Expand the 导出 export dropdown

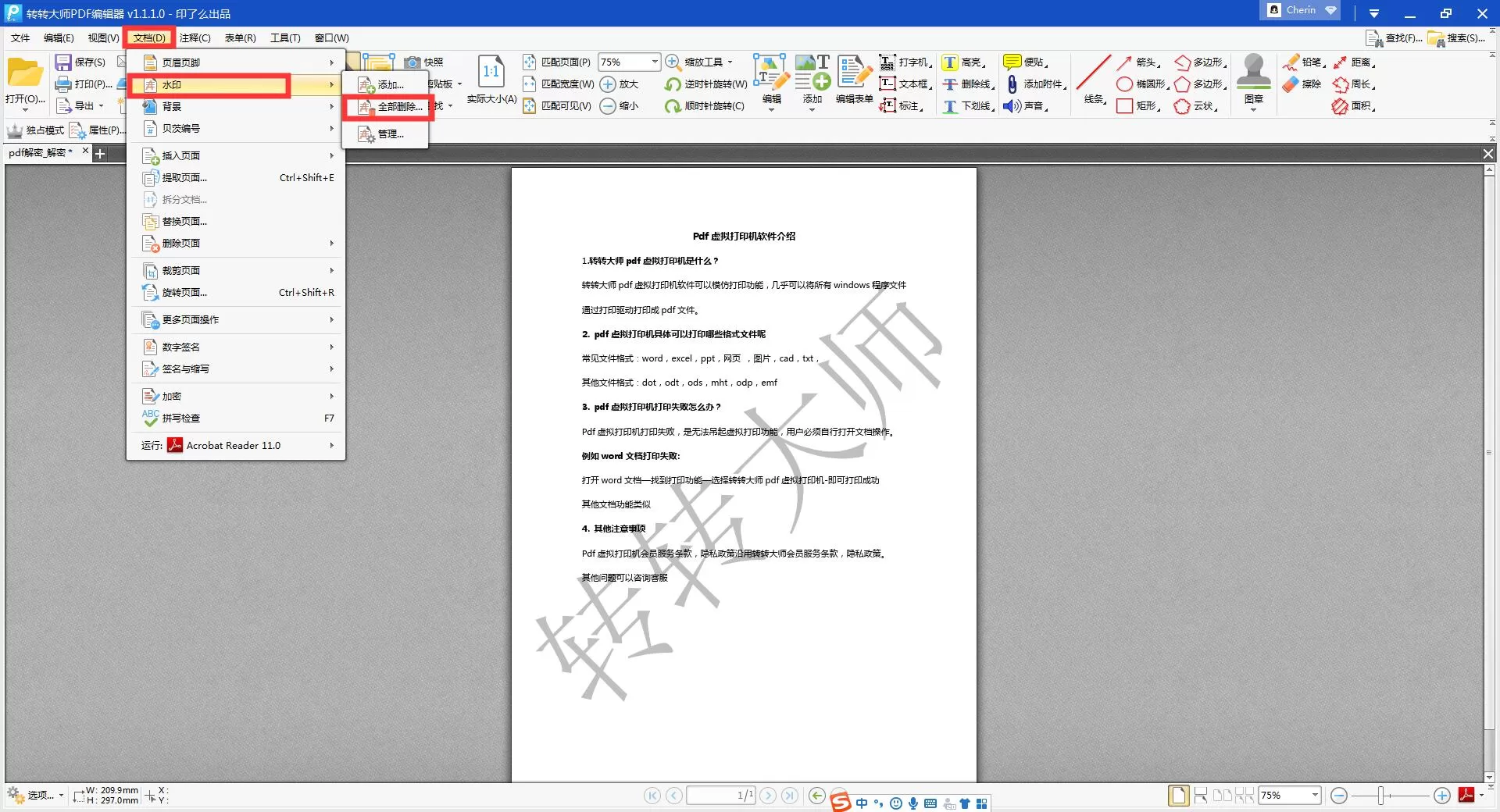tap(101, 106)
